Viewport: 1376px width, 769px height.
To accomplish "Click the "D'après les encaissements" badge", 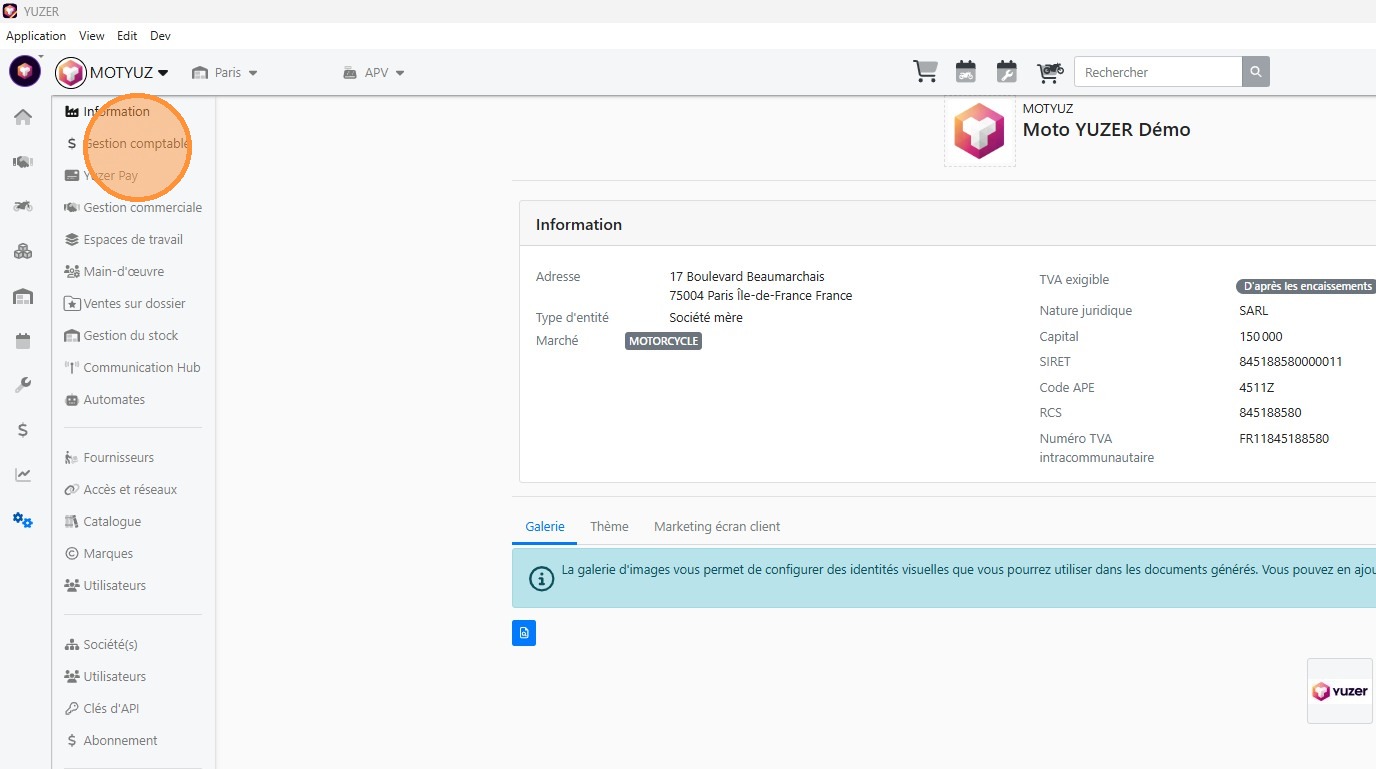I will click(1306, 286).
